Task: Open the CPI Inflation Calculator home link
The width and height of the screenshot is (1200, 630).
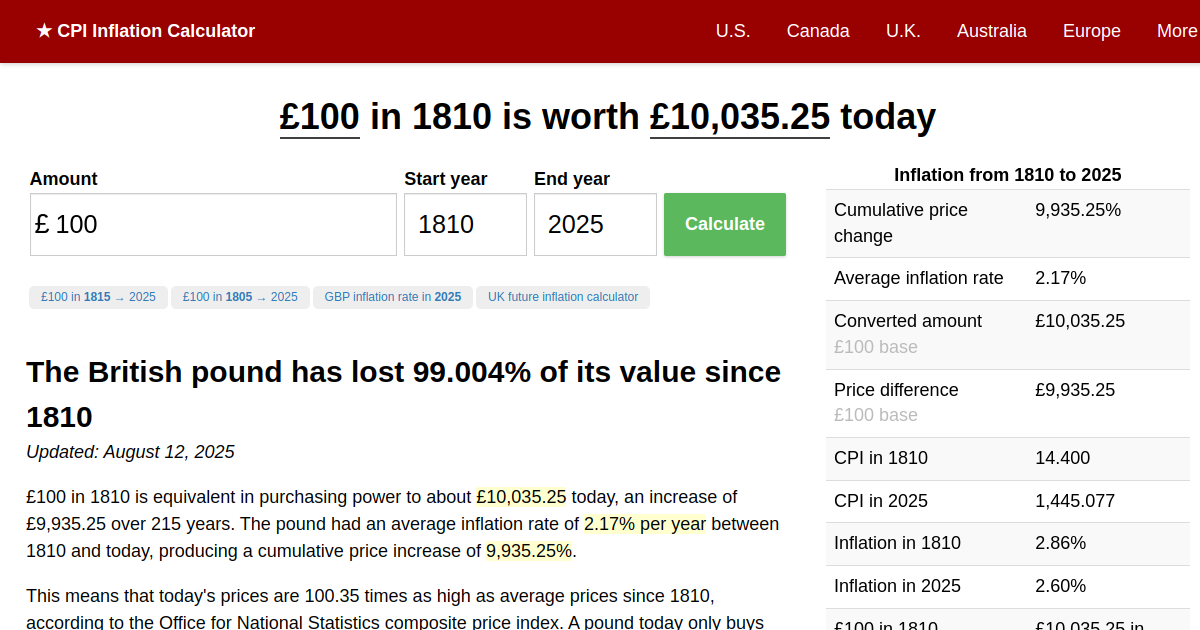Action: (x=146, y=31)
